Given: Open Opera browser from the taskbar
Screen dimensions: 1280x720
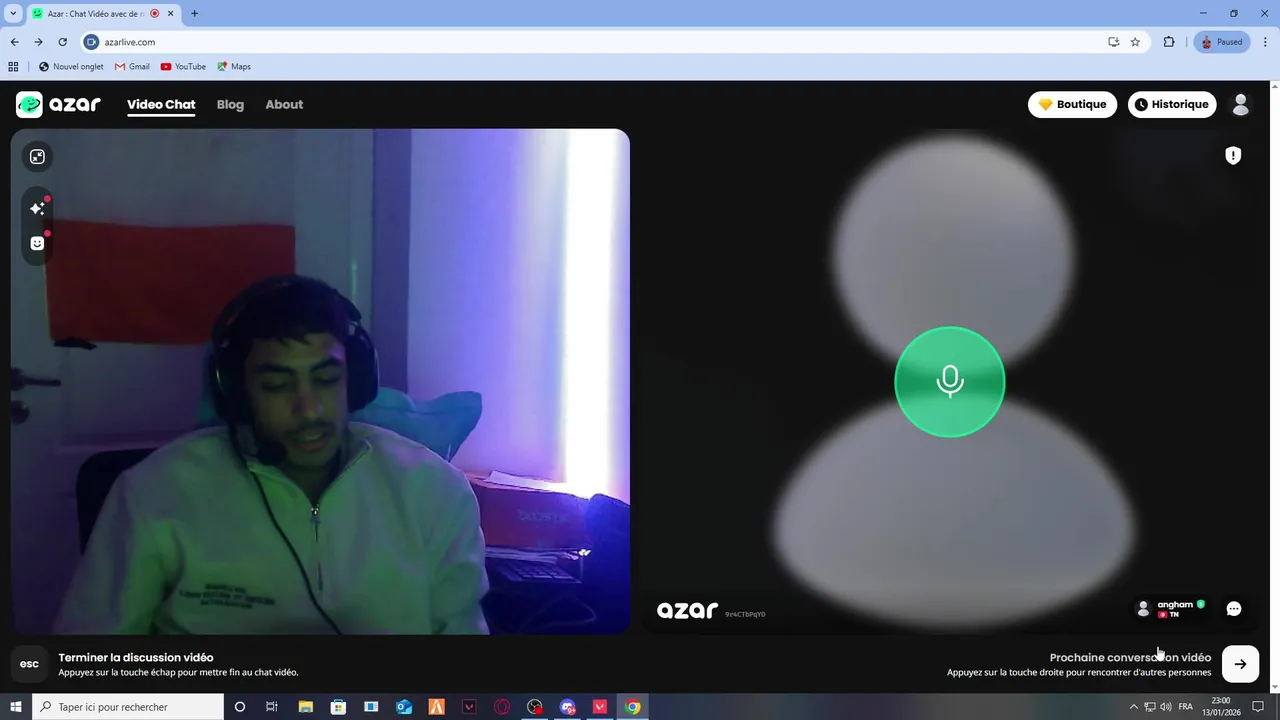Looking at the screenshot, I should point(502,707).
